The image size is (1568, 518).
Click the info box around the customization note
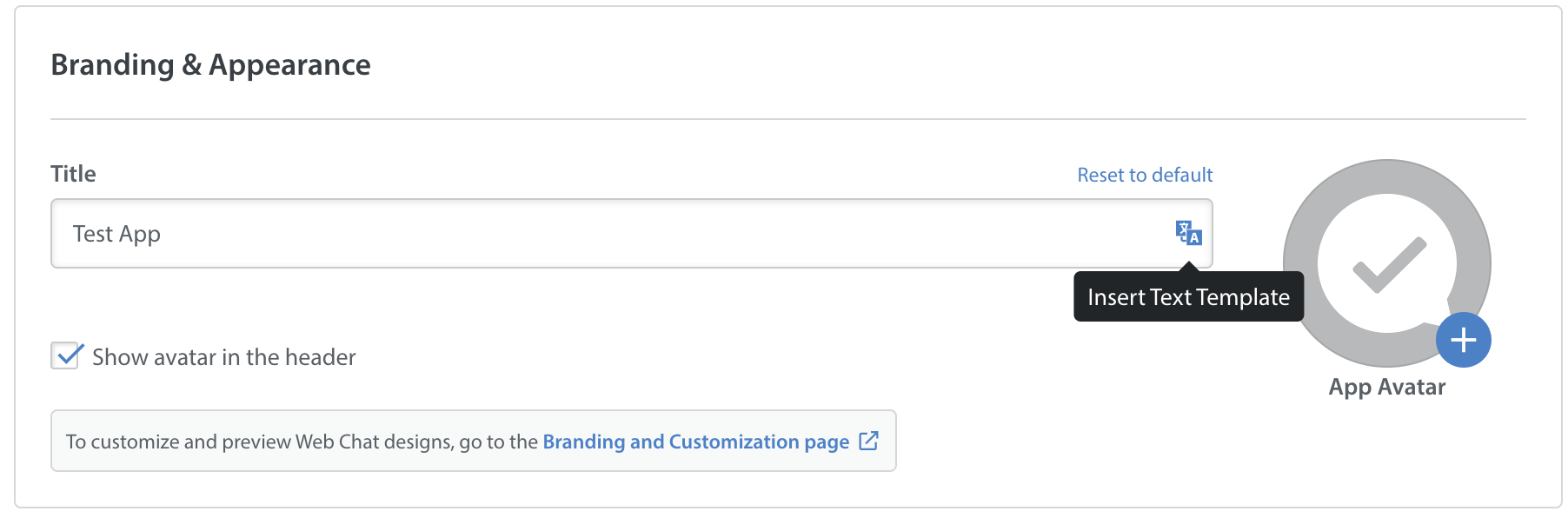pyautogui.click(x=474, y=441)
